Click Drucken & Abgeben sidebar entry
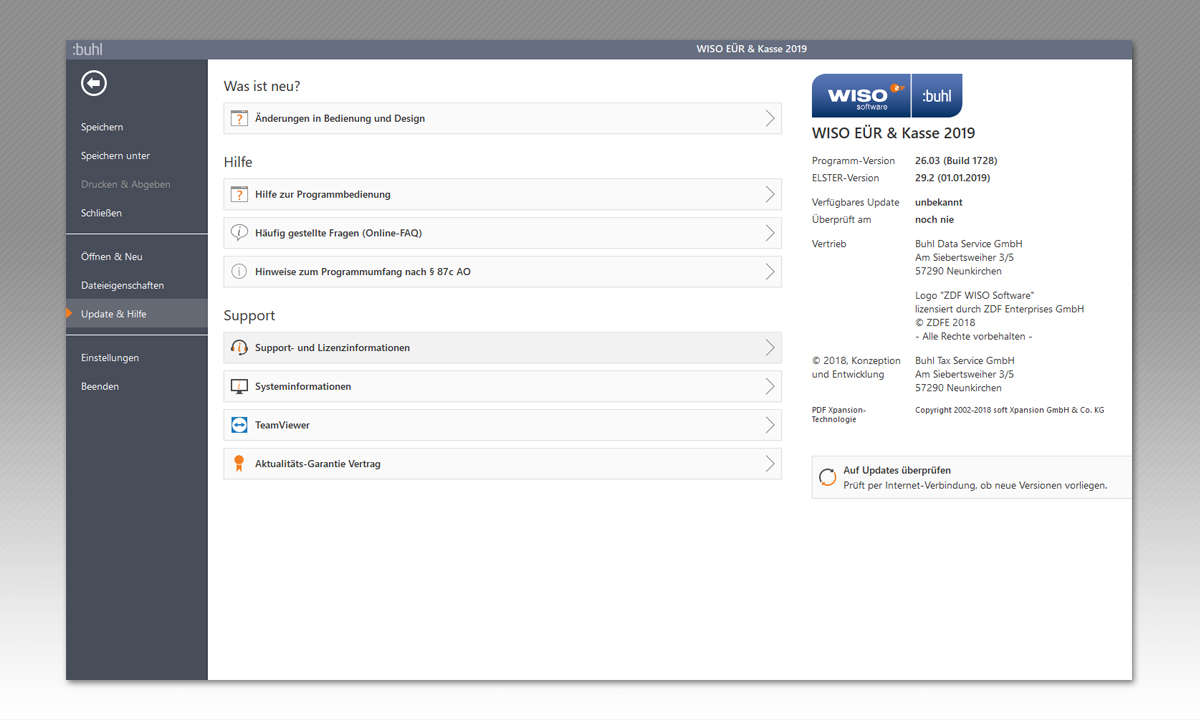Screen dimensions: 1200x720 pyautogui.click(x=126, y=184)
